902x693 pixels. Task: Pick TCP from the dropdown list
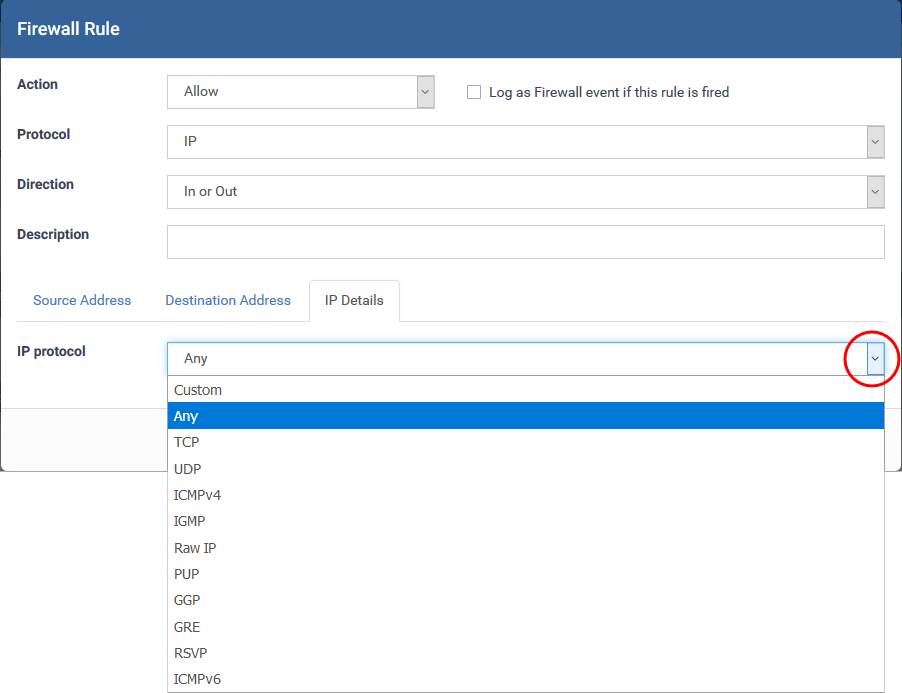526,442
